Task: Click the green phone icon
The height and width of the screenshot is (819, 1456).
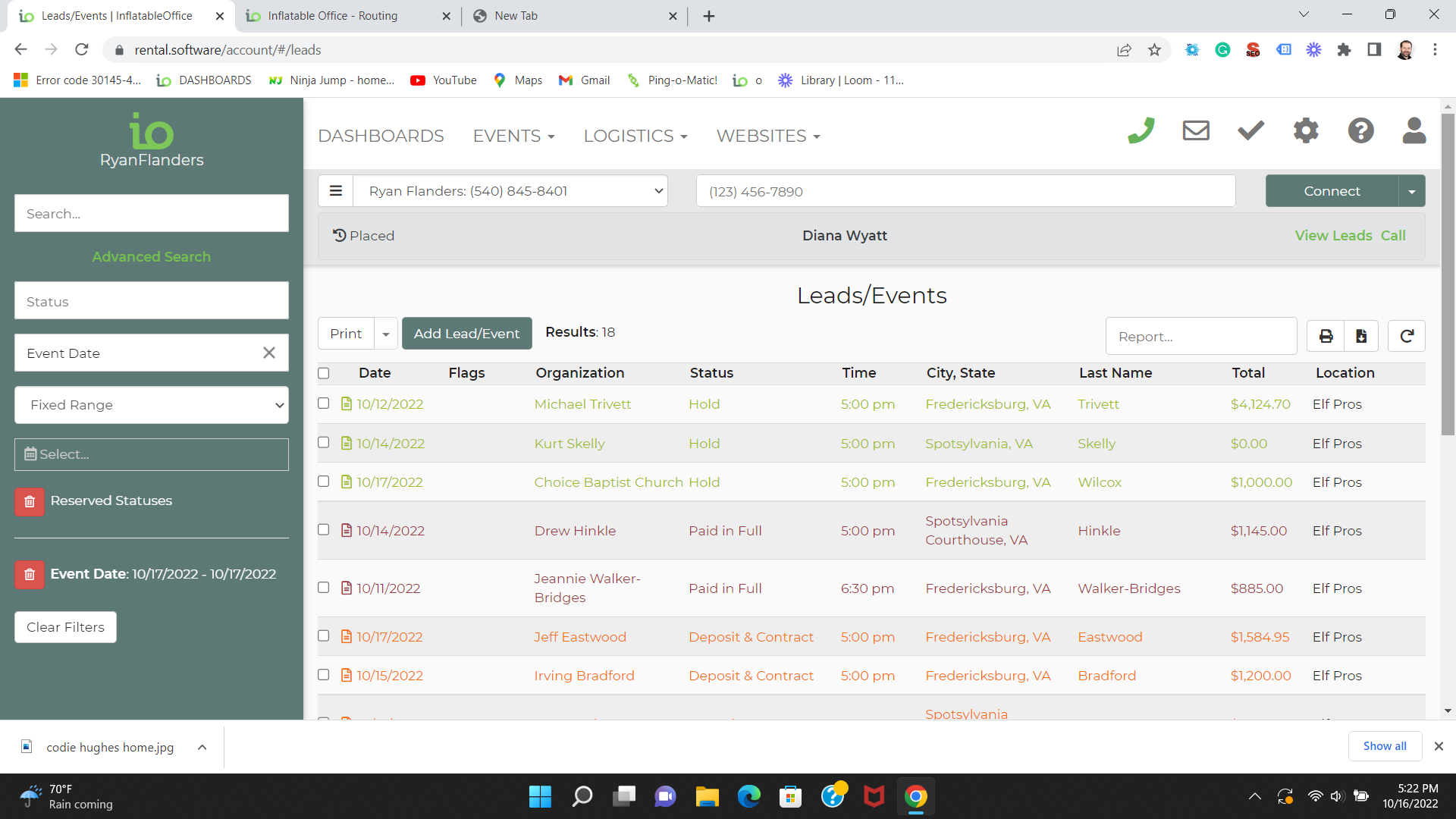Action: 1141,131
